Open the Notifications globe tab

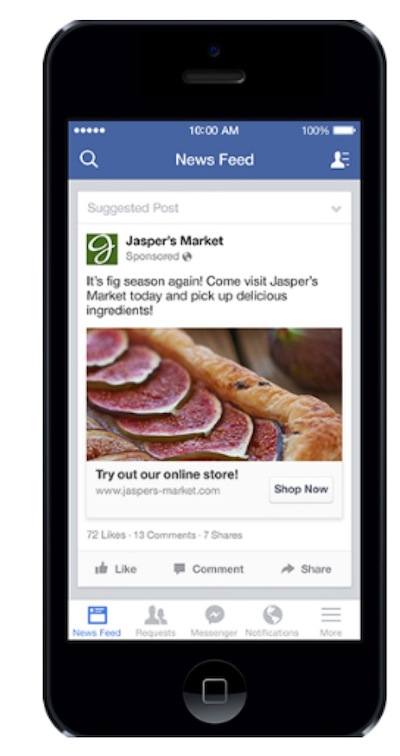coord(272,621)
